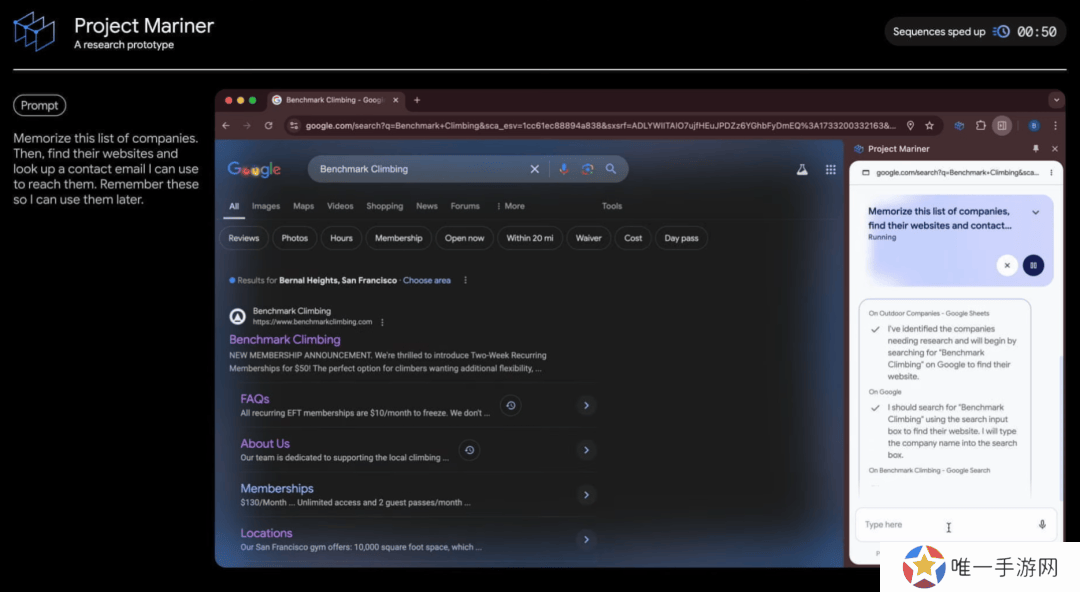Screen dimensions: 1080x592
Task: Open the three-dot menu beside Choose area
Action: click(x=466, y=280)
